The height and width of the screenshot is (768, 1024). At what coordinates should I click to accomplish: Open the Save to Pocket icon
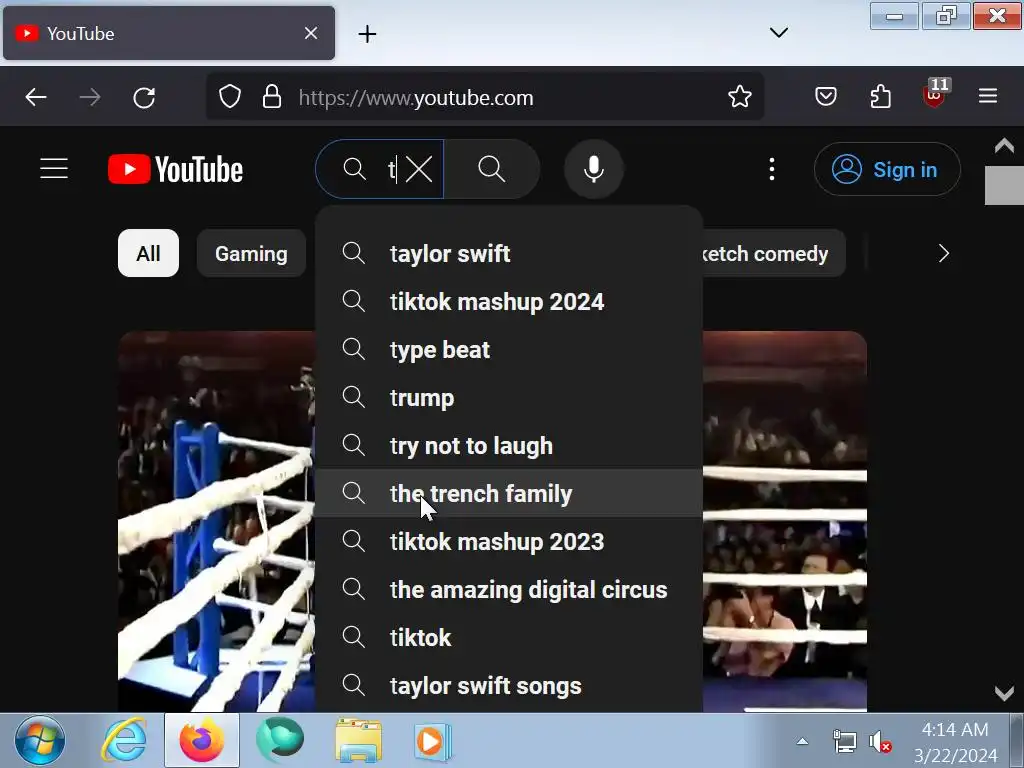coord(825,97)
